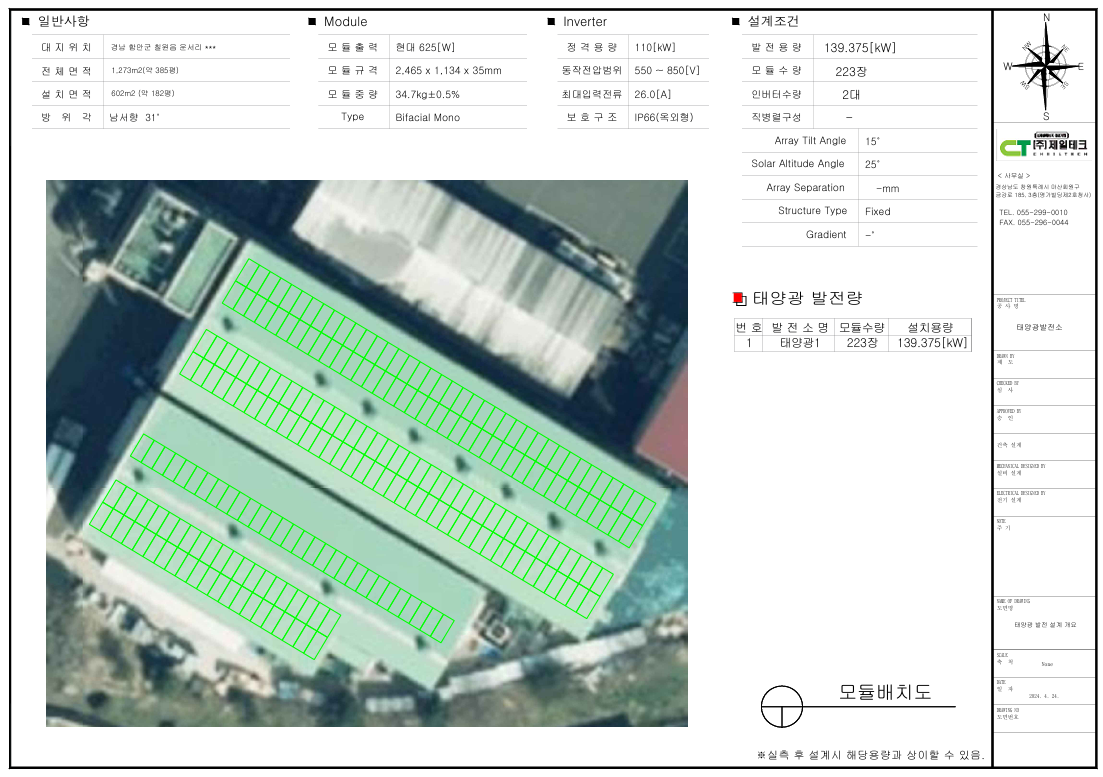Click the circular drawing title symbol
Viewport: 1103px width, 777px height.
(782, 706)
